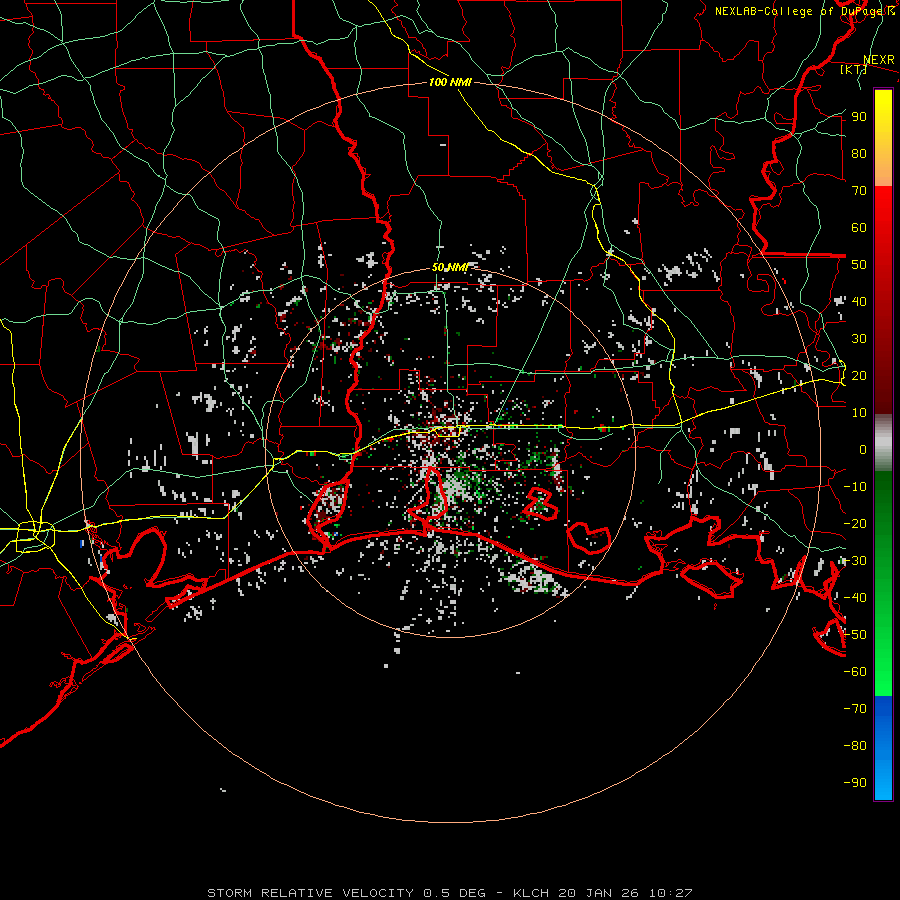Click the 50 NMI range ring label

pos(451,267)
